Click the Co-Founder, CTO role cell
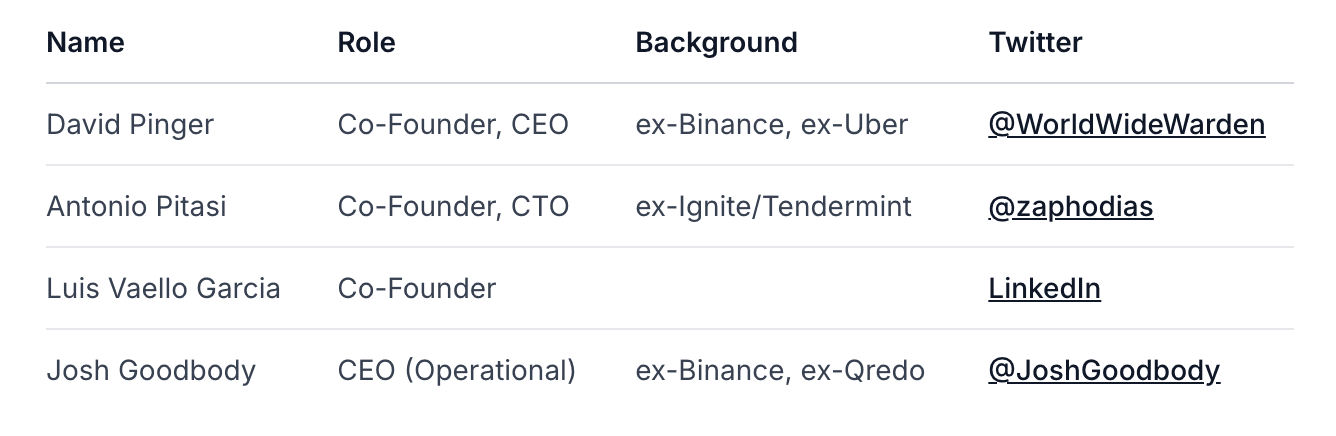Screen dimensions: 1336x436 [453, 207]
